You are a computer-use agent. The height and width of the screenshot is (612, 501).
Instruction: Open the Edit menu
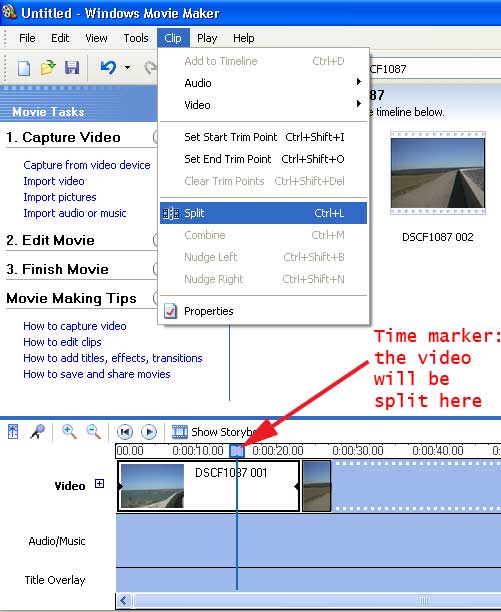[x=60, y=38]
